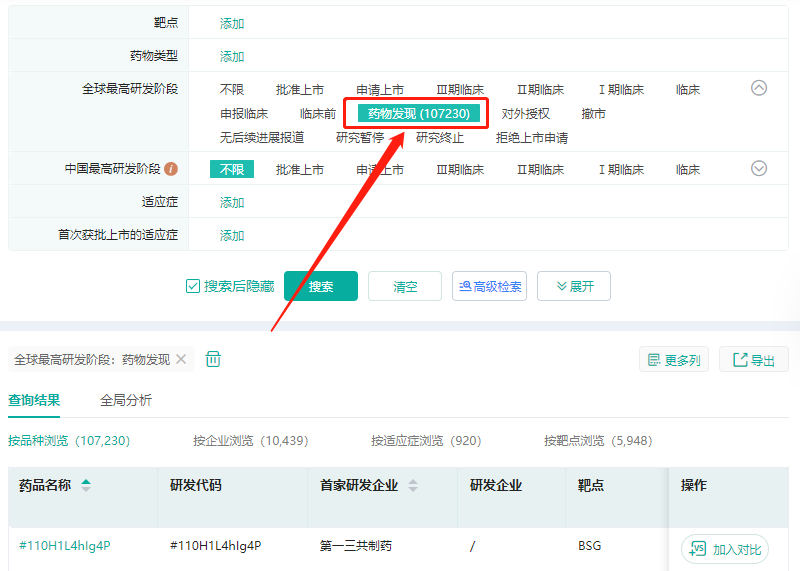
Task: Switch to the 全局分析 tab
Action: tap(126, 400)
